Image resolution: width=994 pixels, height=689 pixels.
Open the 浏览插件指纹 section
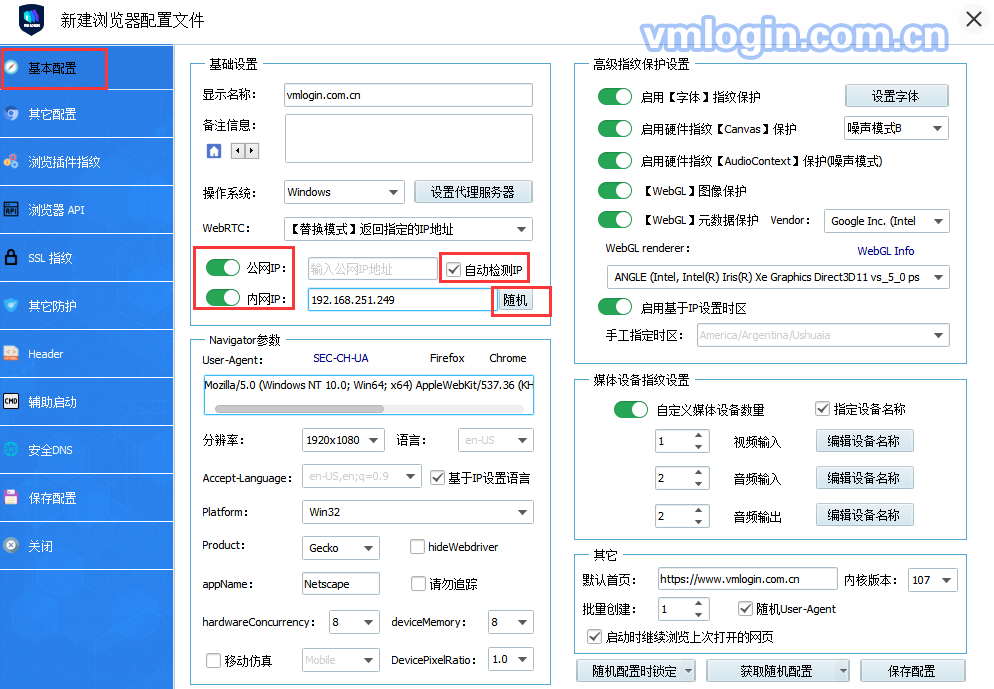86,162
